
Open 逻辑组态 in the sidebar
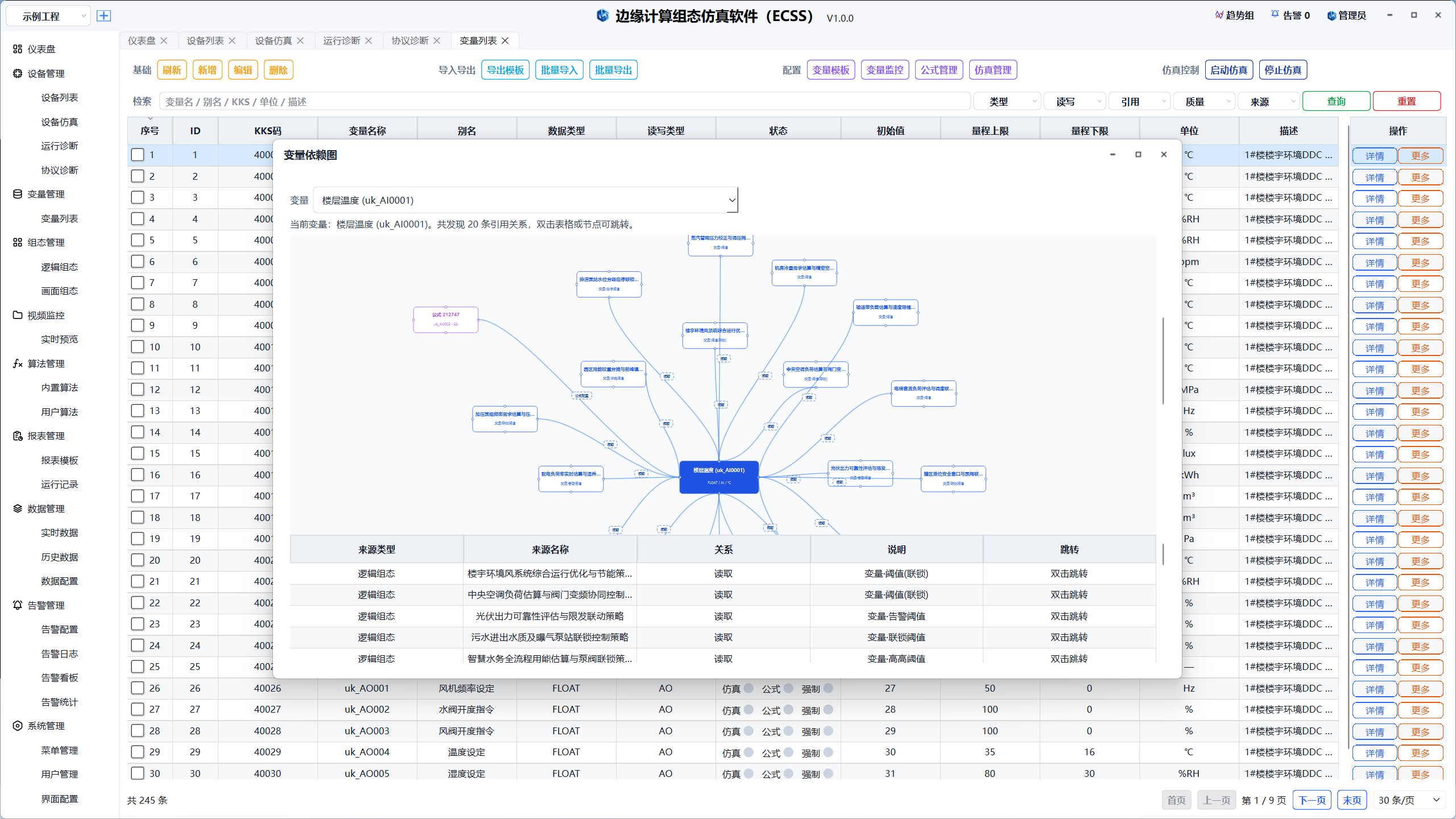[x=60, y=267]
